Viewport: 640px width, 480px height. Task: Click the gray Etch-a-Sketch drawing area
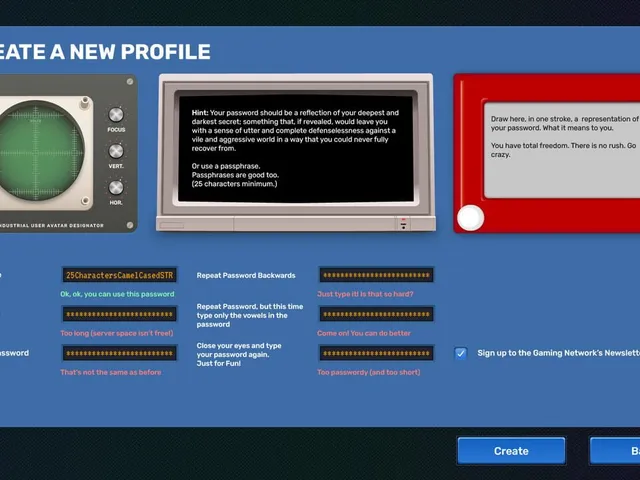[x=562, y=150]
